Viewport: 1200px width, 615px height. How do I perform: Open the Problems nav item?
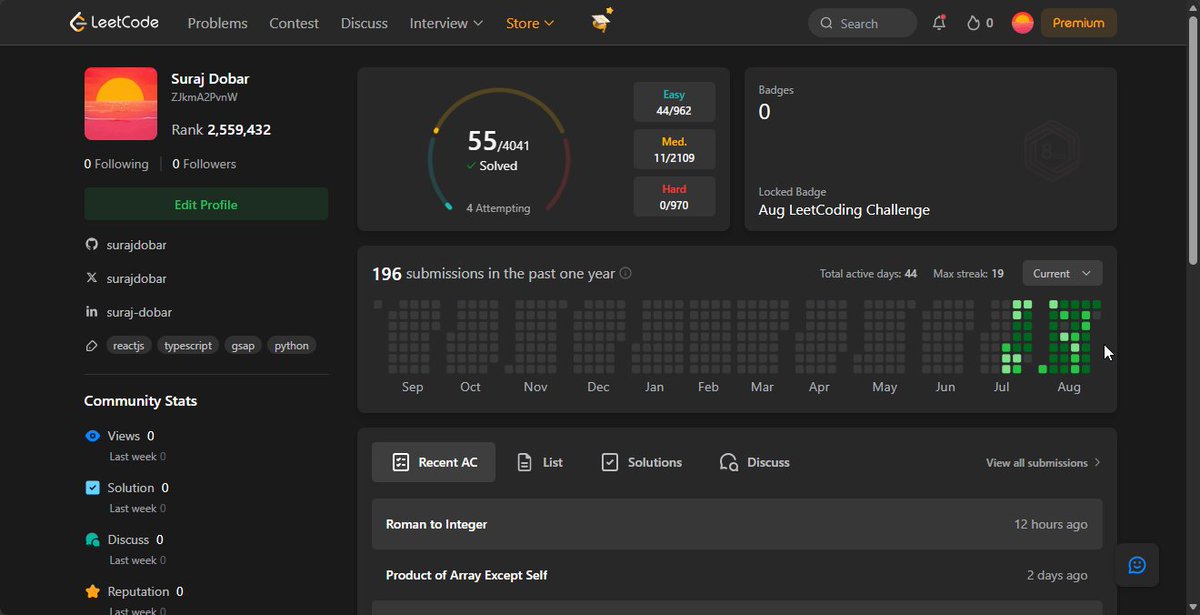[217, 23]
